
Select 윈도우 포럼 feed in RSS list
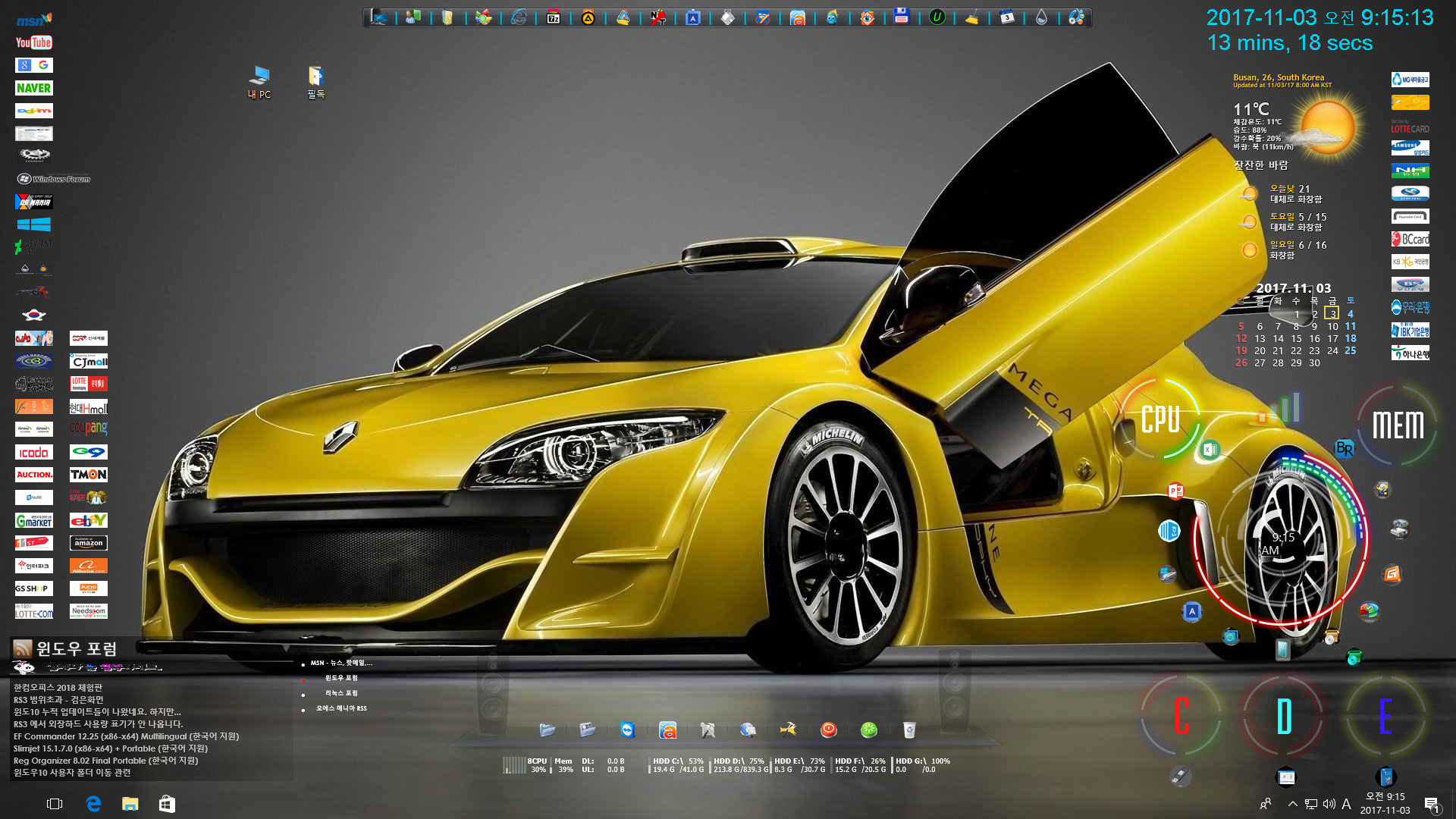341,678
